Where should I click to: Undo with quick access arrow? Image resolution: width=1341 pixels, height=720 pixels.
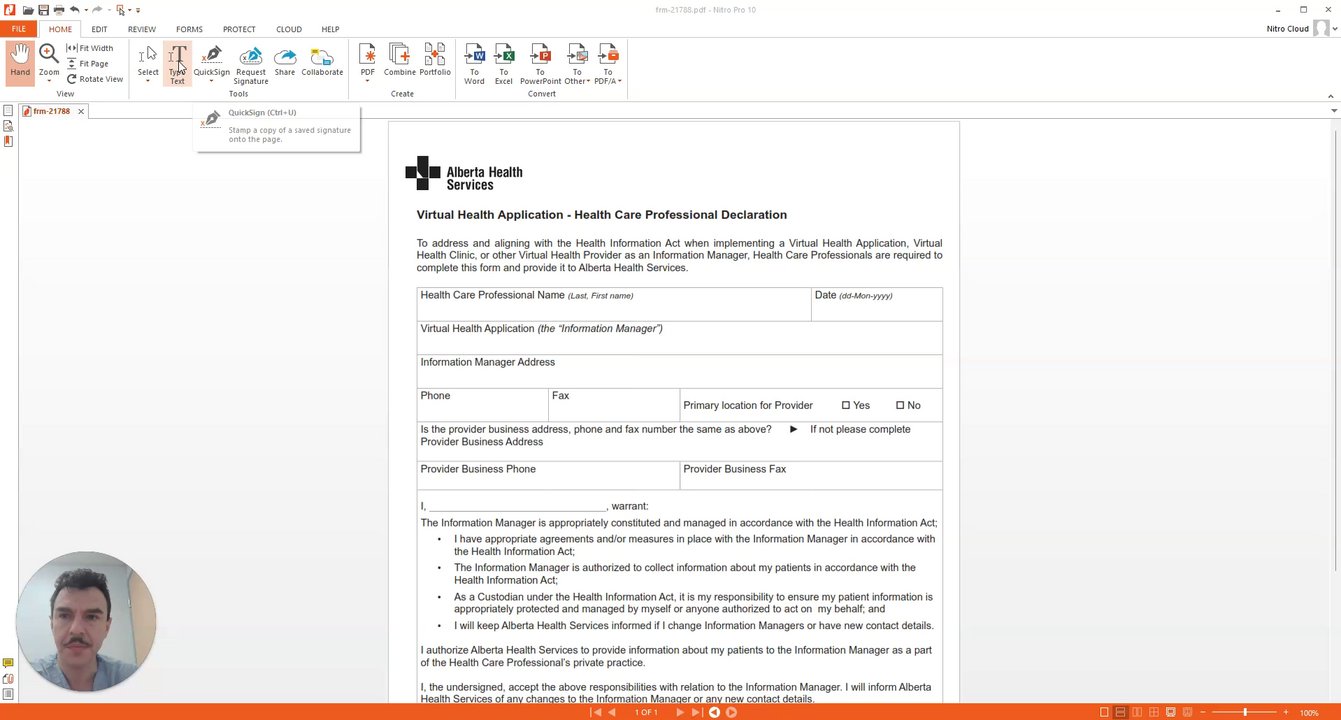[73, 10]
